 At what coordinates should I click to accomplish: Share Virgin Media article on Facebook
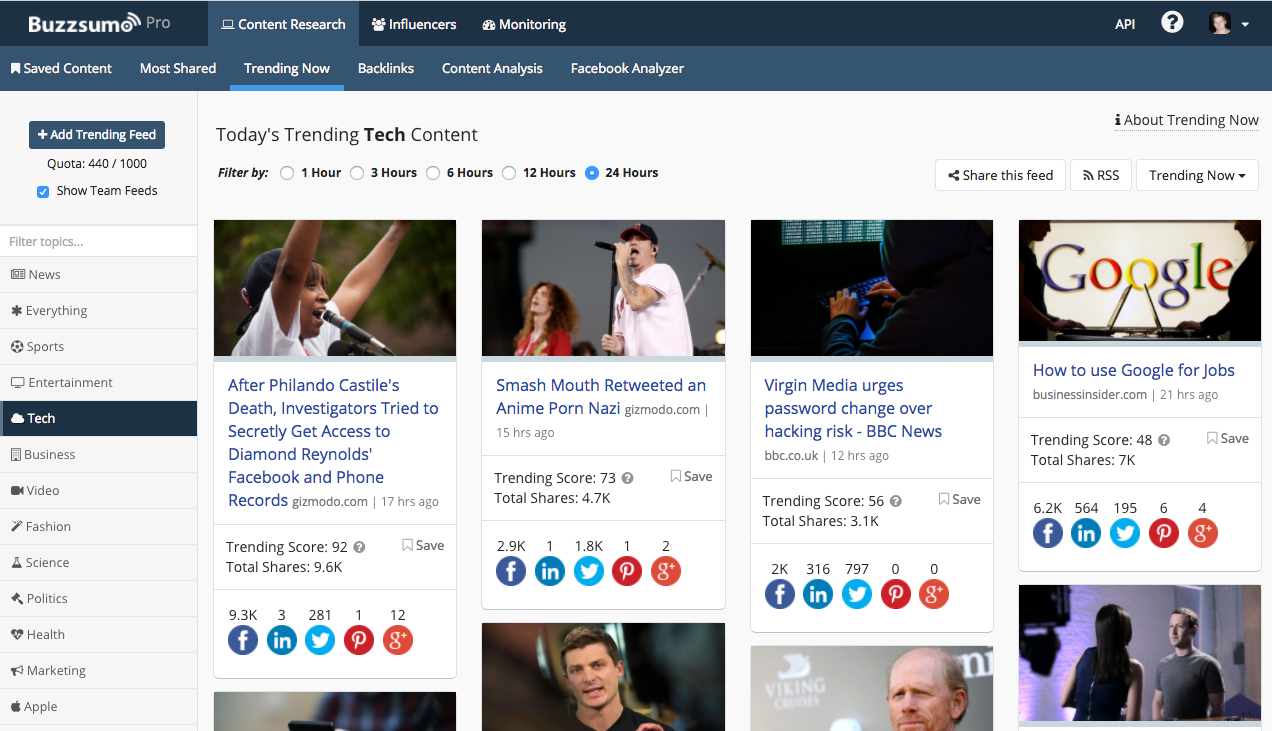click(x=780, y=594)
